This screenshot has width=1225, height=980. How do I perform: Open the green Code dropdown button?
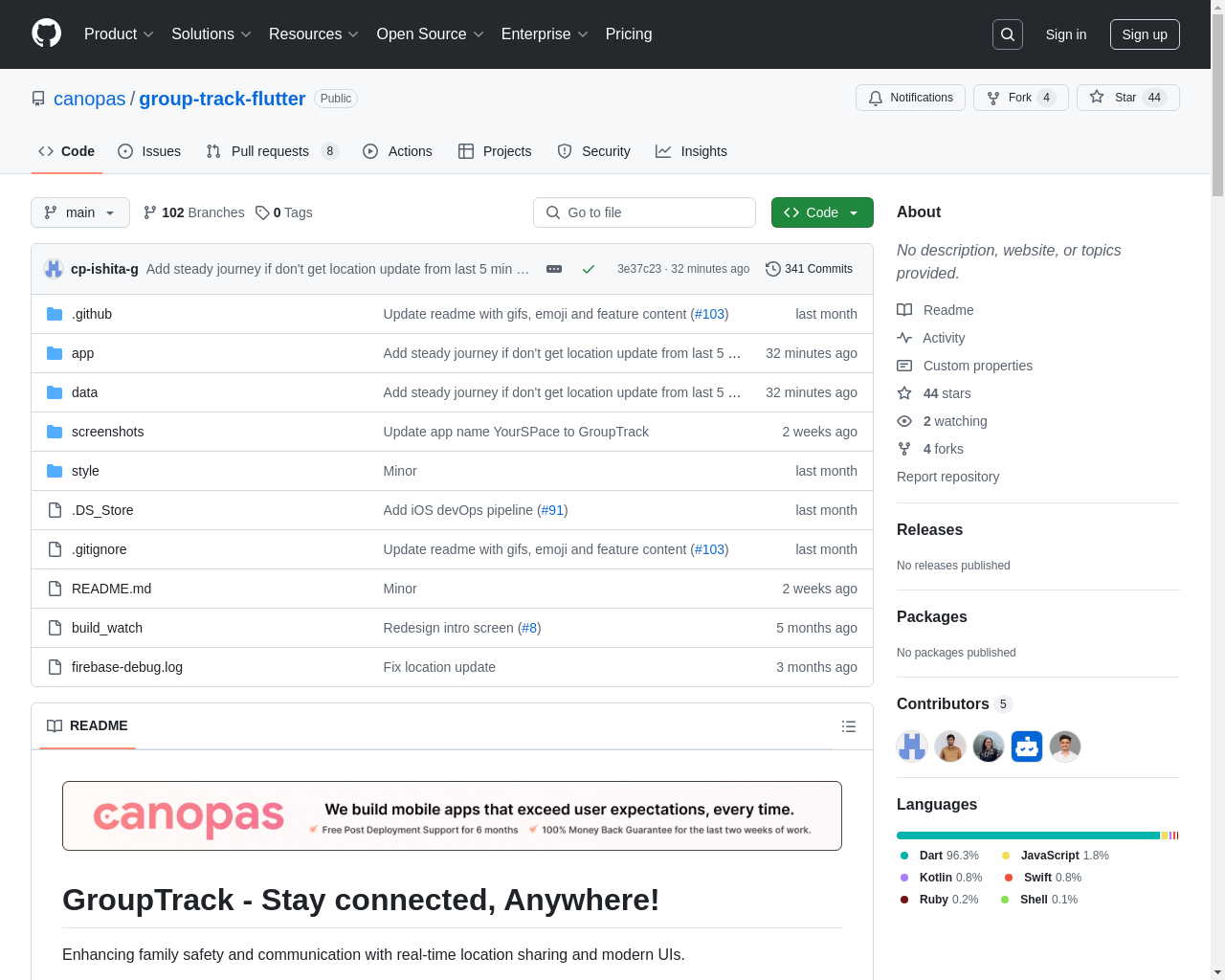[x=822, y=212]
